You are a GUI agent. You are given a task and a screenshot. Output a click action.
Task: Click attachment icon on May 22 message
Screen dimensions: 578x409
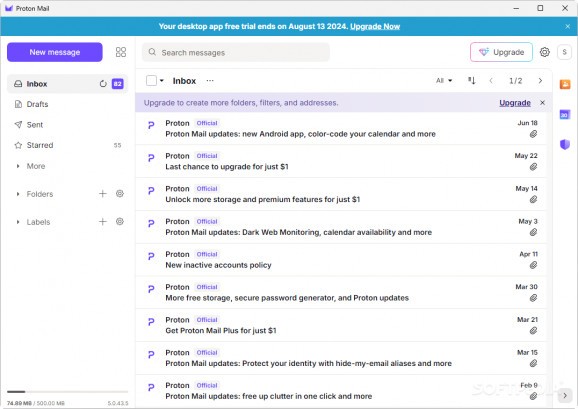pyautogui.click(x=533, y=167)
